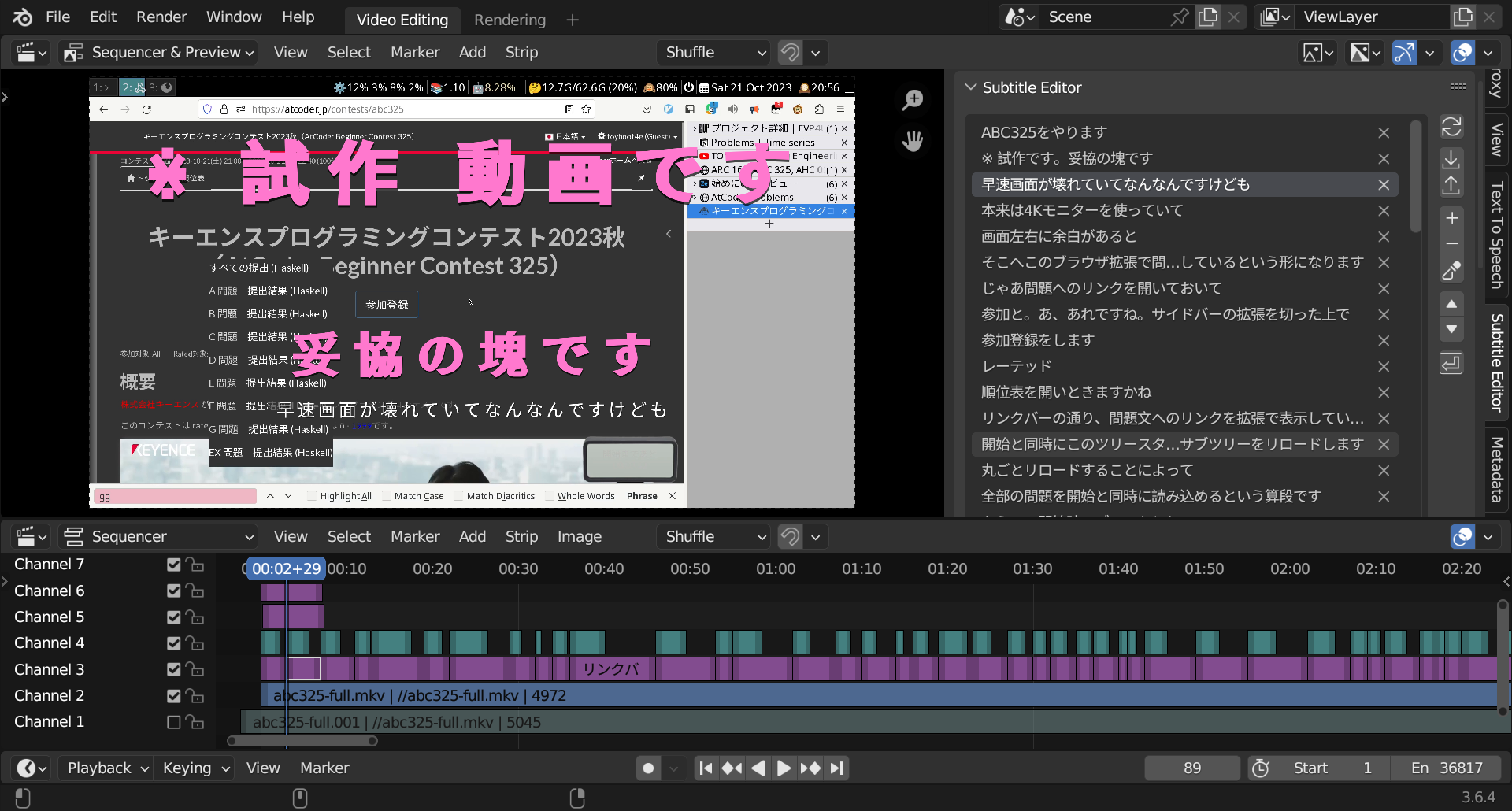Open the editor type dropdown in bottom timeline bar

tap(31, 768)
